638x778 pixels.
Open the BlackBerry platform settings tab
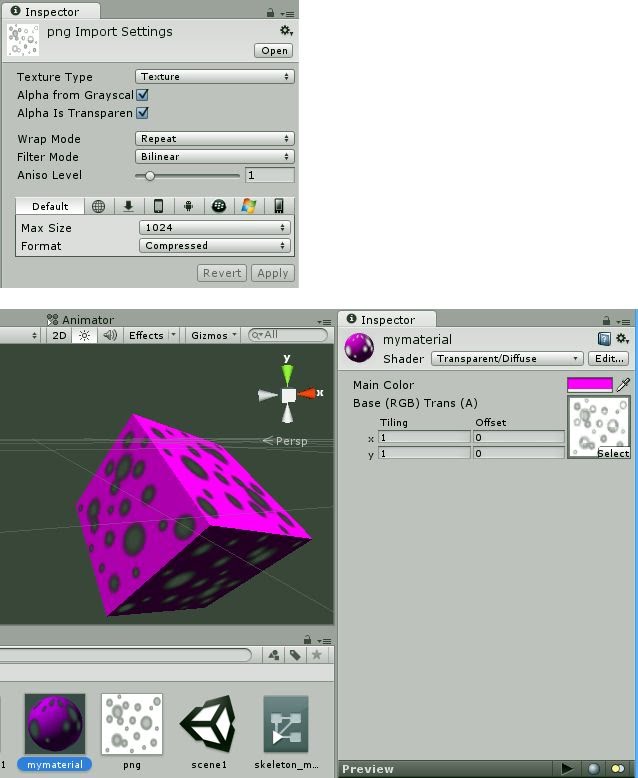pyautogui.click(x=218, y=207)
